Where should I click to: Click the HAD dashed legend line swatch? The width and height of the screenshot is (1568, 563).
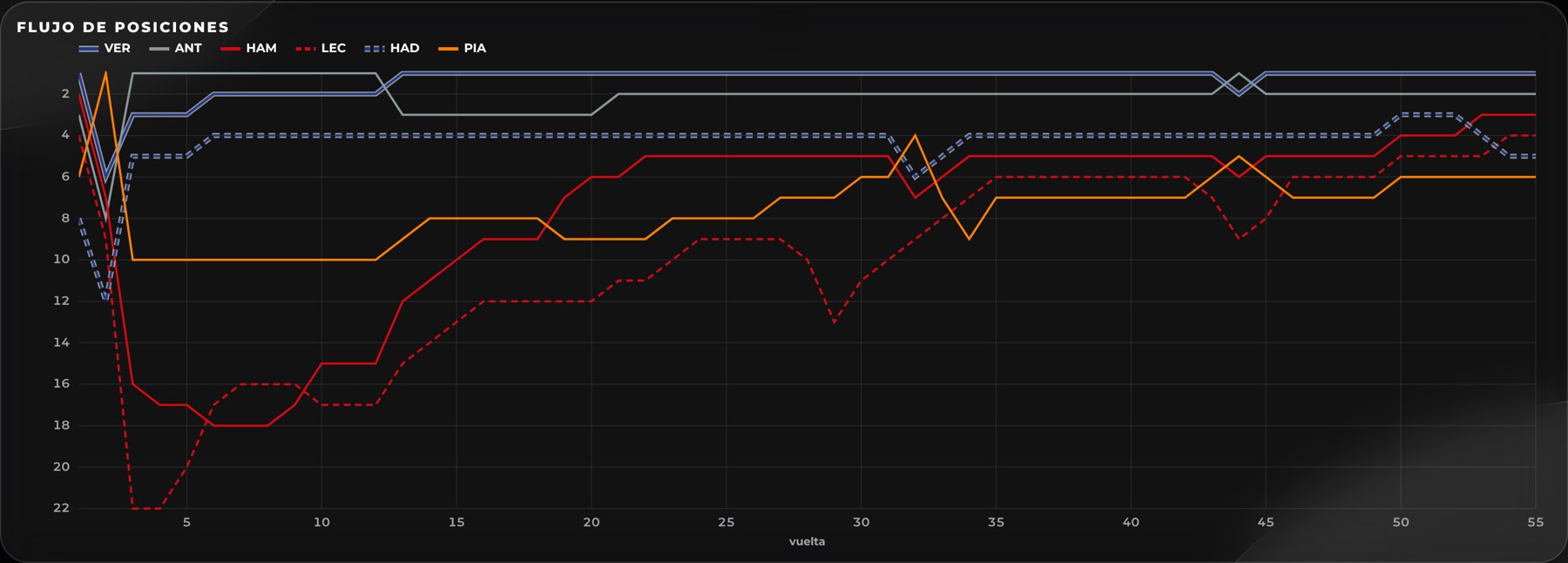pyautogui.click(x=375, y=49)
